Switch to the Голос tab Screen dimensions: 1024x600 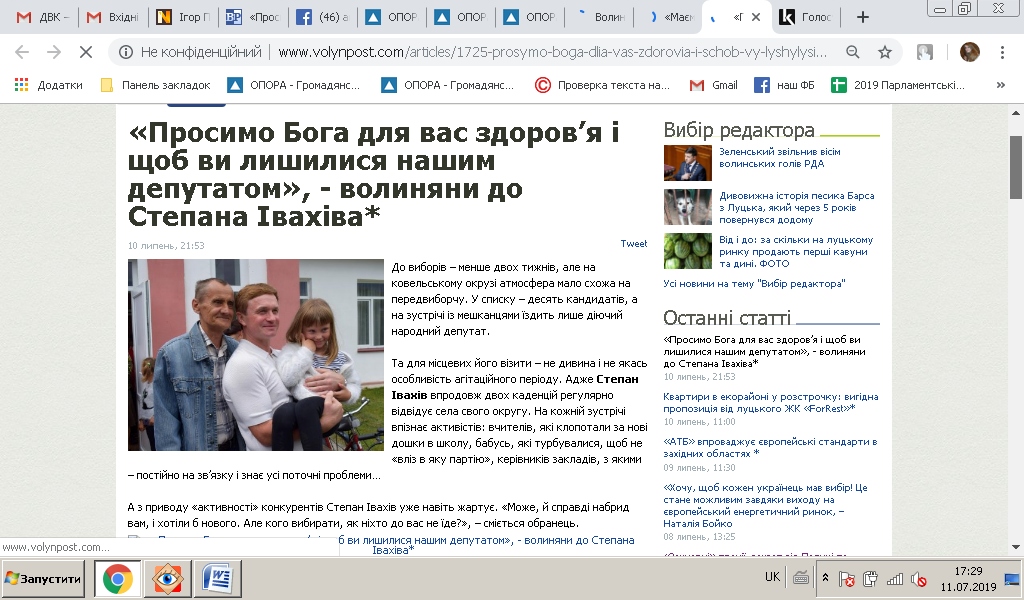(x=806, y=17)
